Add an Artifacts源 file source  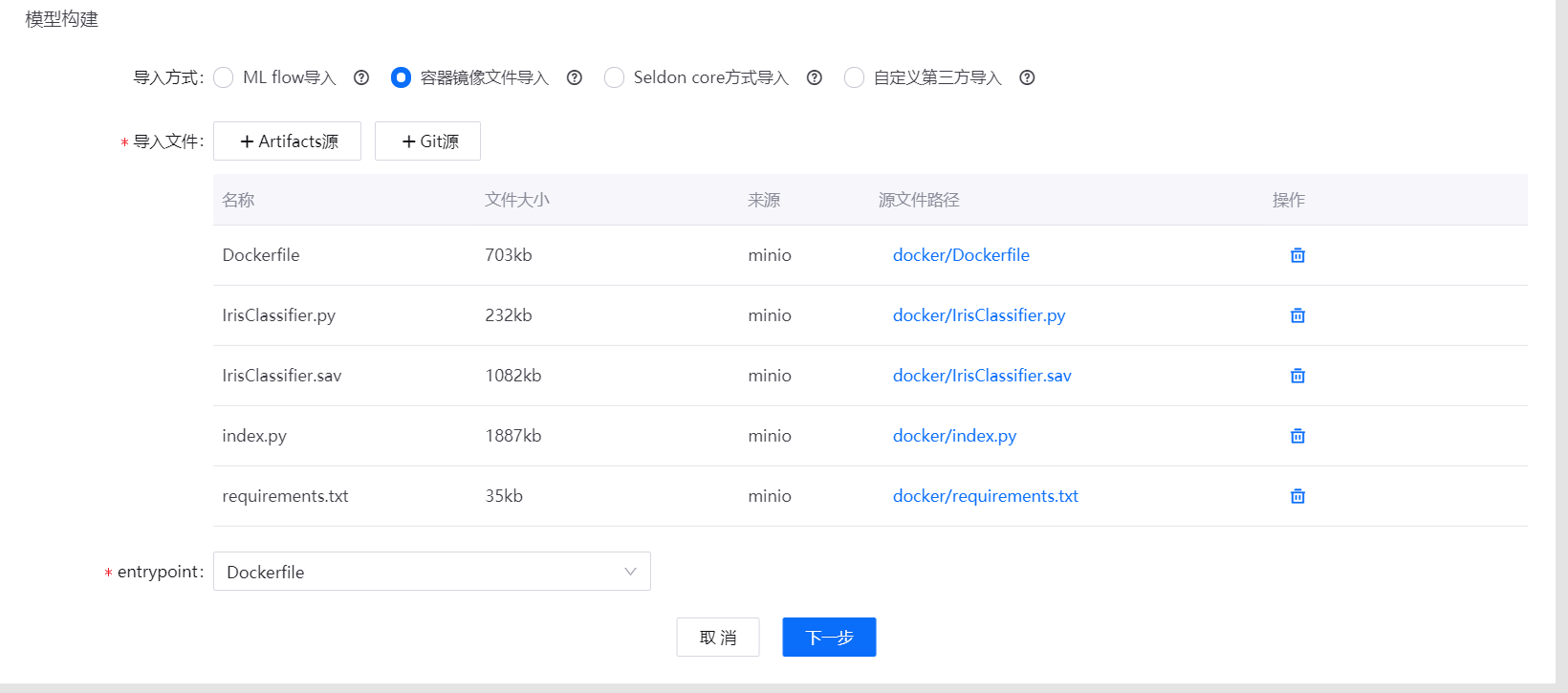pos(287,141)
